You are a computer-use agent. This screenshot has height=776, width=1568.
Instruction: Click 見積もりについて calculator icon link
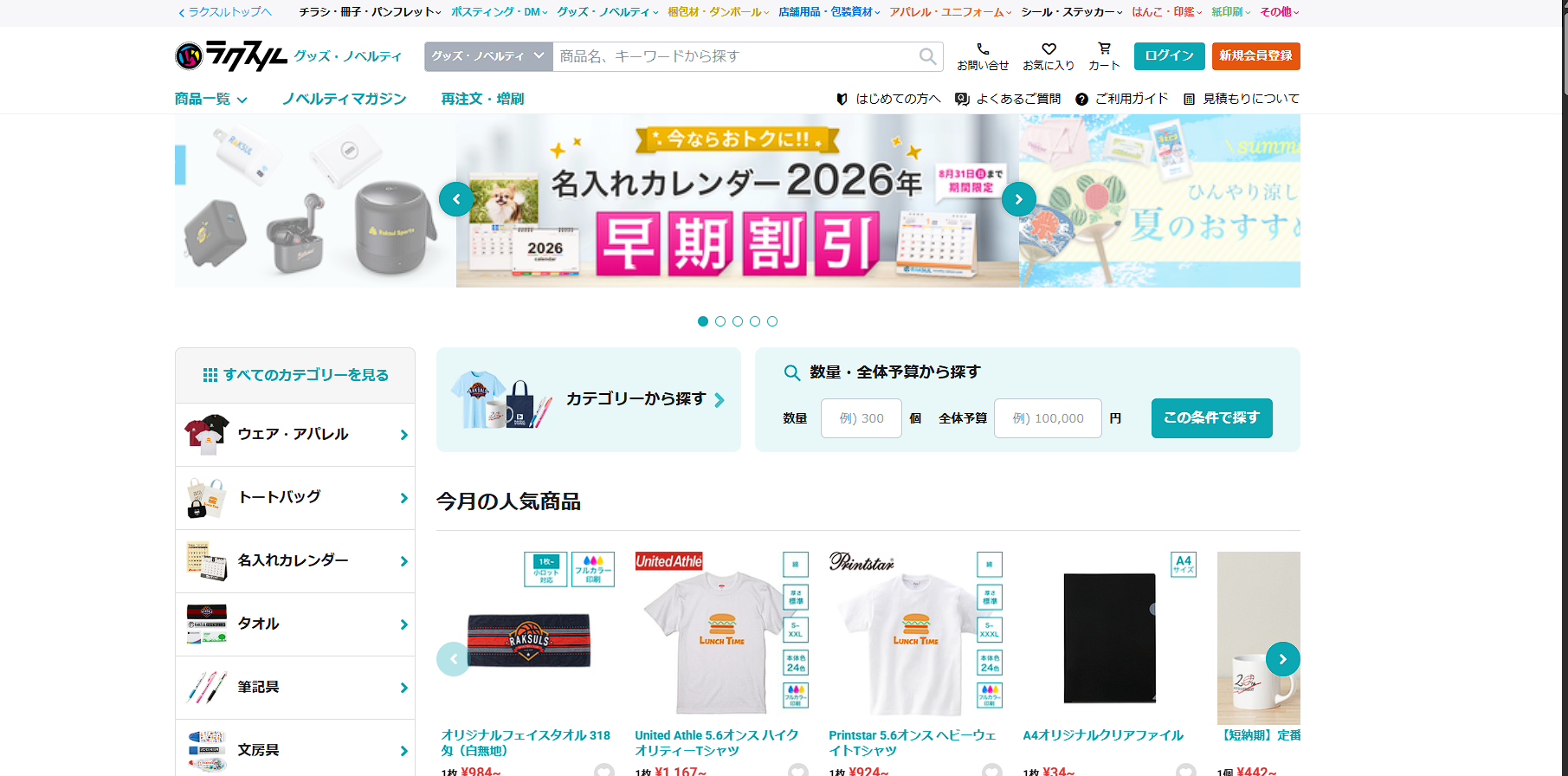[1190, 99]
